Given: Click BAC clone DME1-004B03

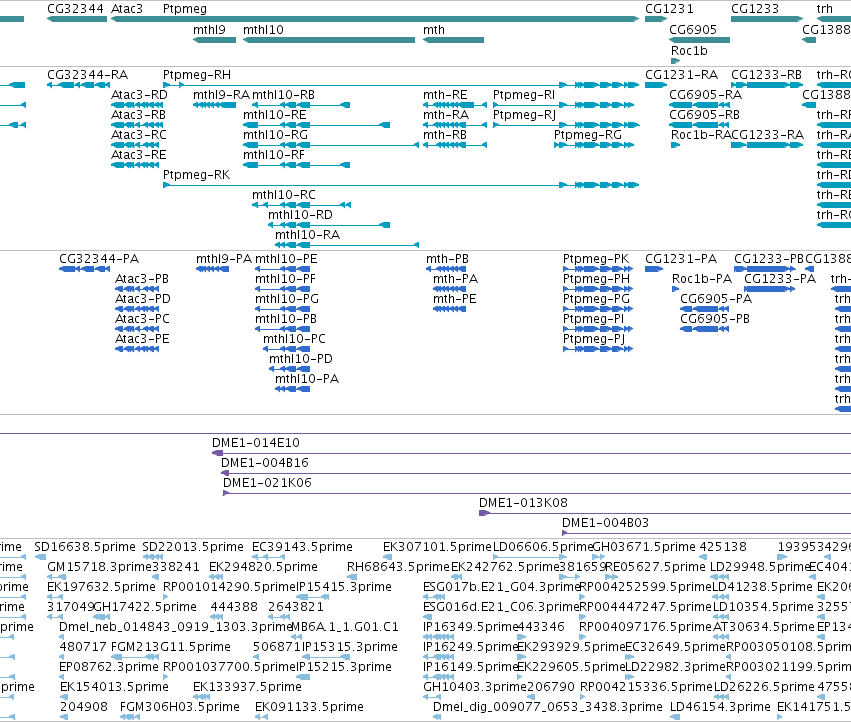Looking at the screenshot, I should click(605, 523).
